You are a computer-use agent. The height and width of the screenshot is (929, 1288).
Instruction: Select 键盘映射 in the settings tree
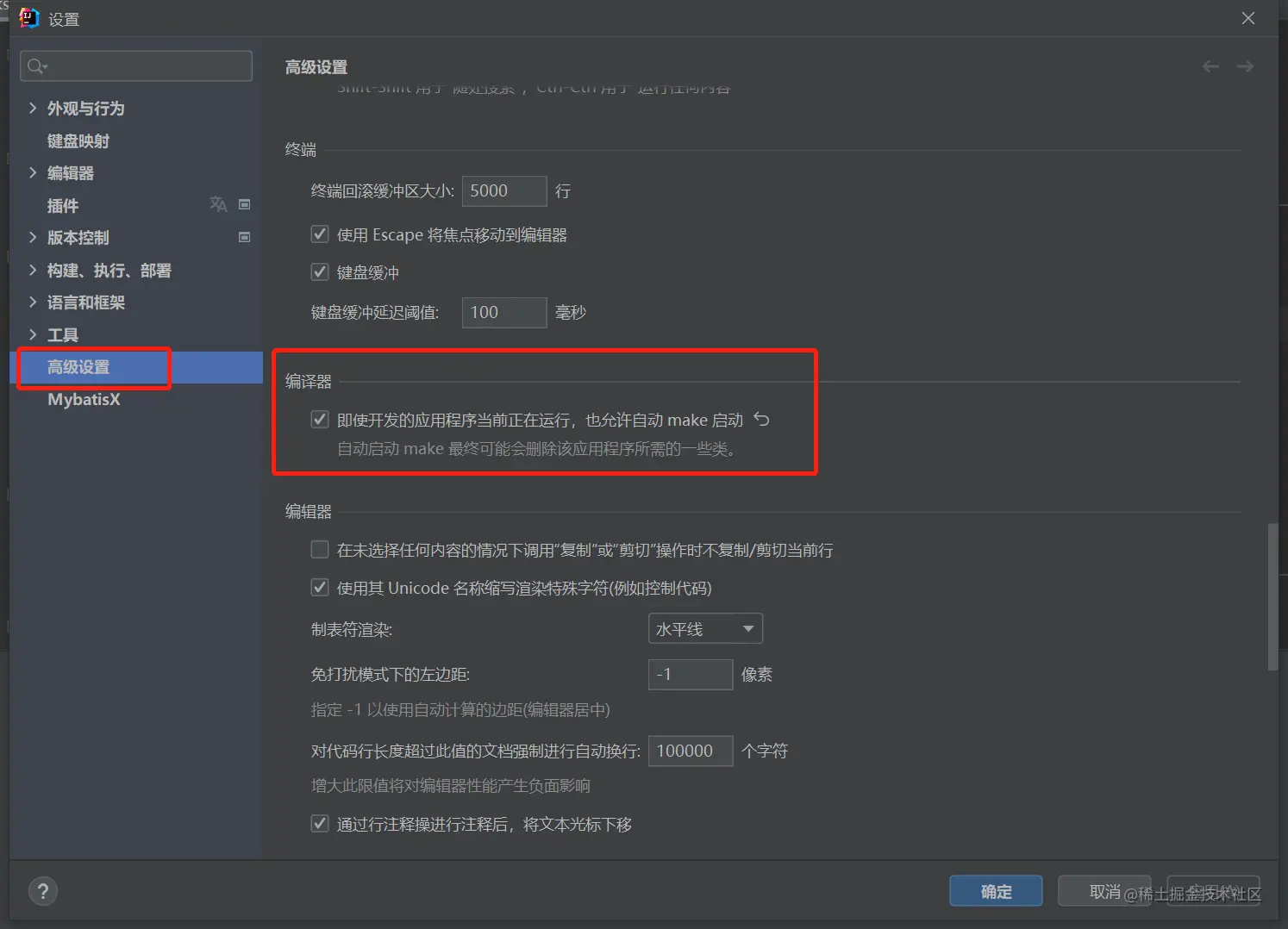tap(78, 140)
